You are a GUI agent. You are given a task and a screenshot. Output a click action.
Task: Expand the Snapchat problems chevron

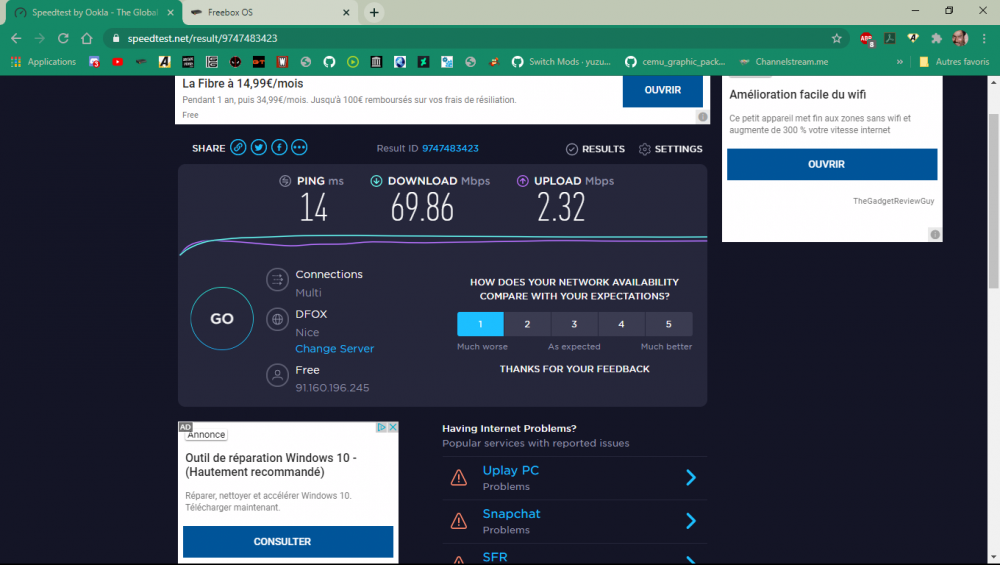[690, 520]
